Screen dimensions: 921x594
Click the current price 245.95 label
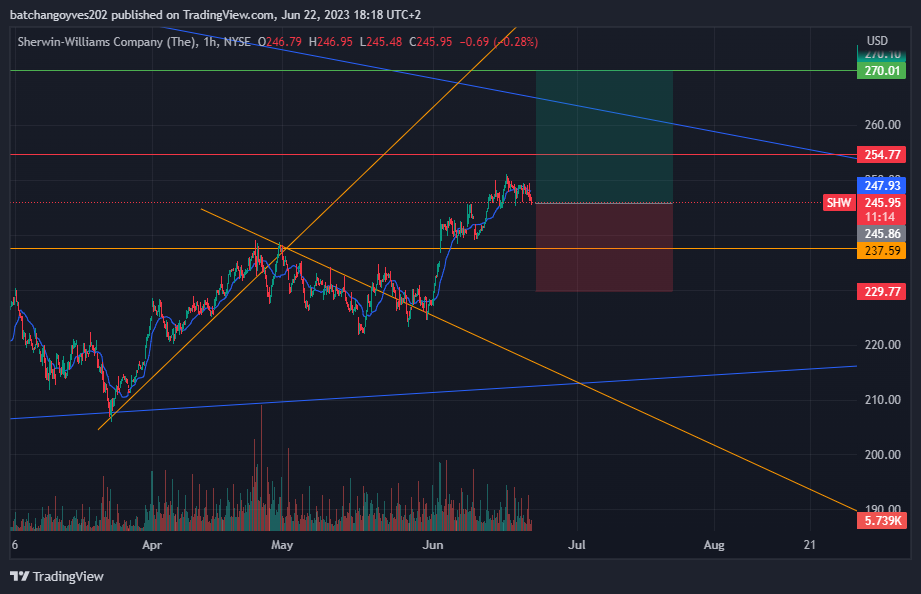[x=881, y=202]
